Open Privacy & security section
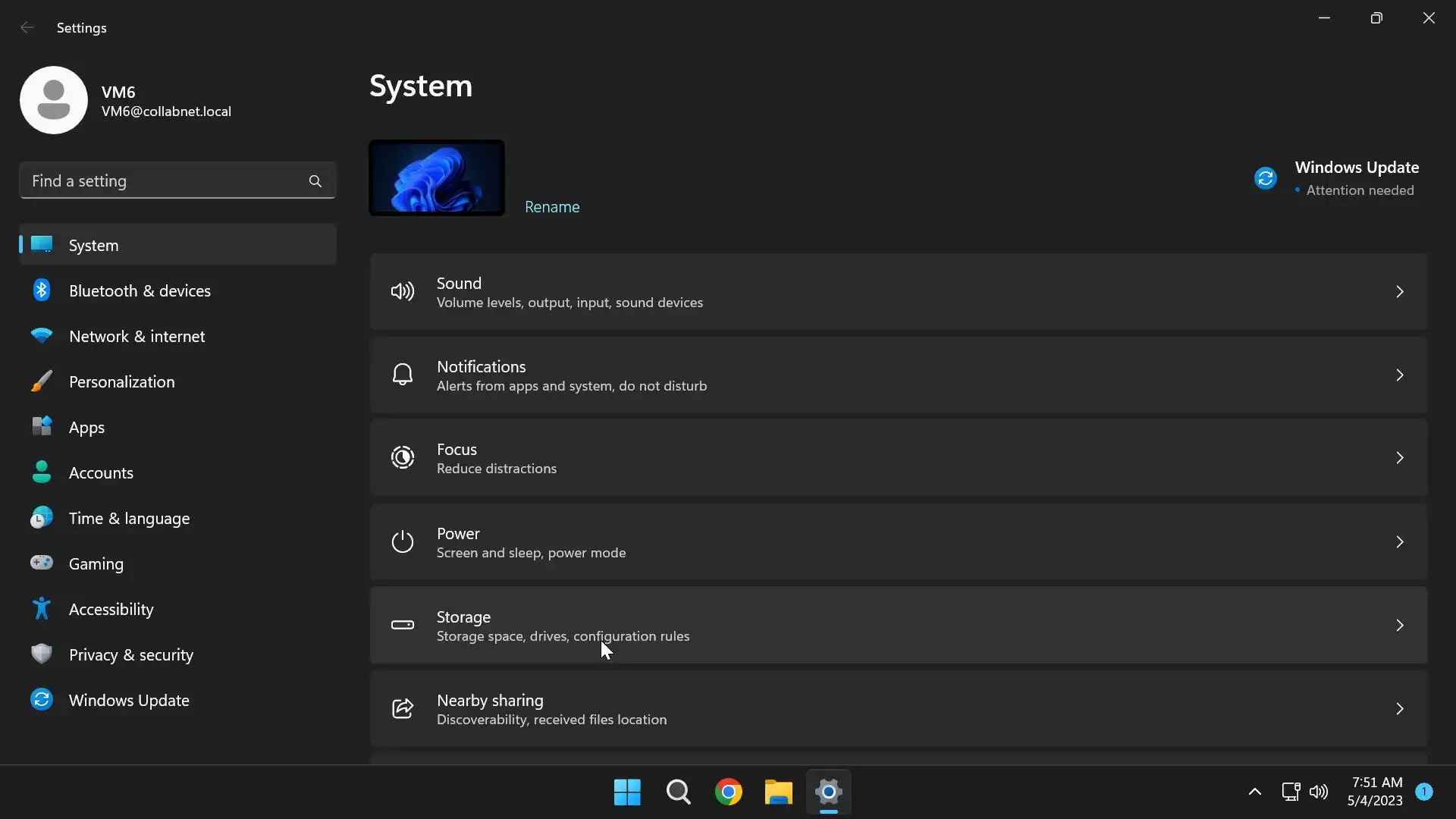Image resolution: width=1456 pixels, height=819 pixels. (130, 654)
